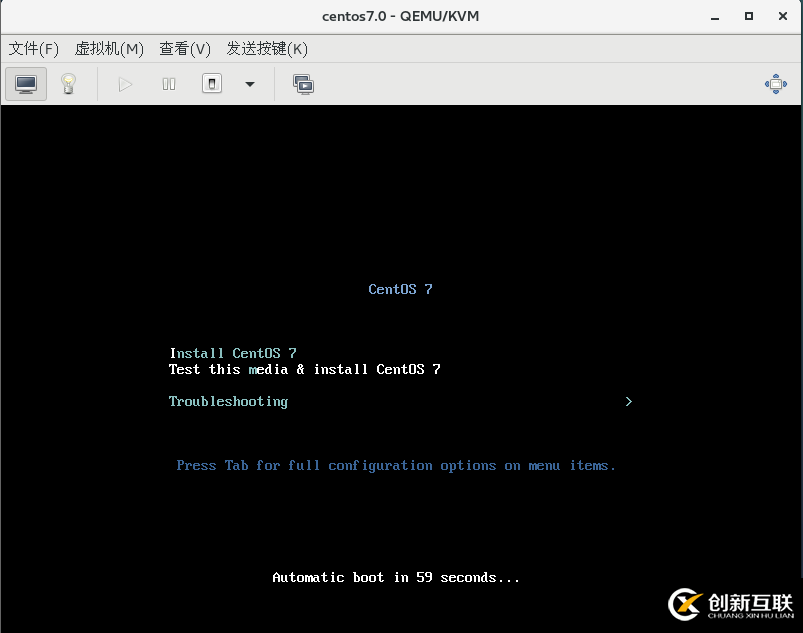
Task: Open virtual hardware details lightbulb icon
Action: (68, 84)
